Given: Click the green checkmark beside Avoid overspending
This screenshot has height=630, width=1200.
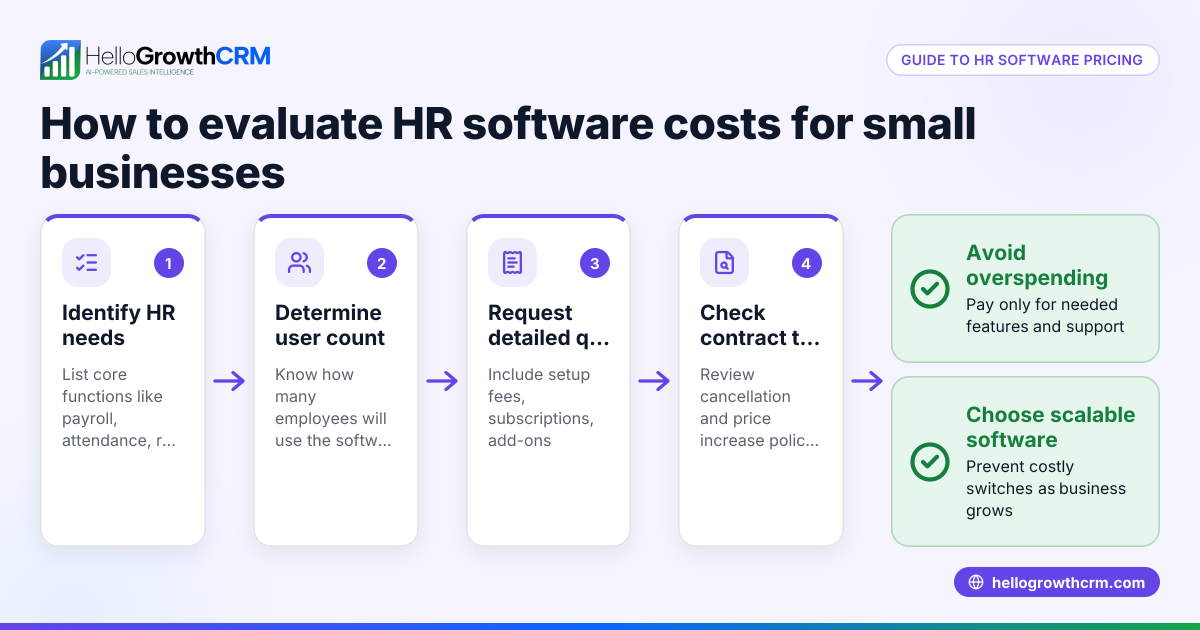Looking at the screenshot, I should pyautogui.click(x=930, y=289).
